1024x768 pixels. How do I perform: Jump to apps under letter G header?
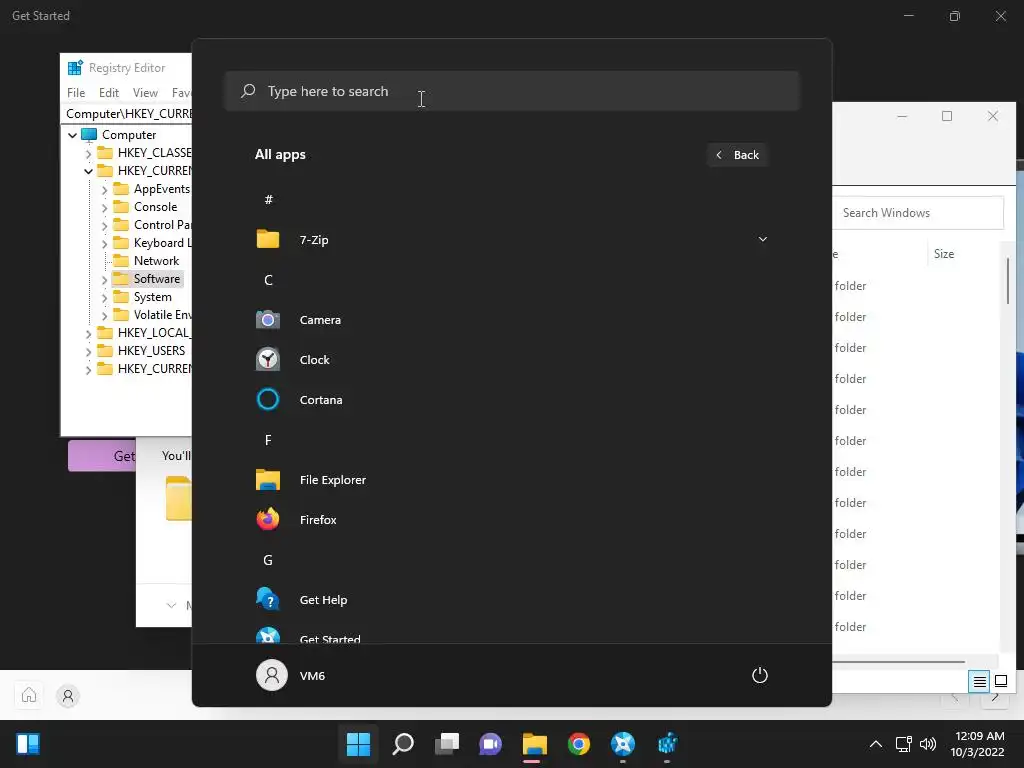(268, 560)
